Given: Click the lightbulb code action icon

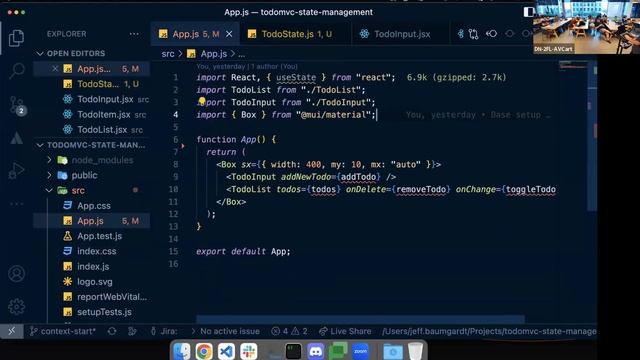Looking at the screenshot, I should pos(202,101).
